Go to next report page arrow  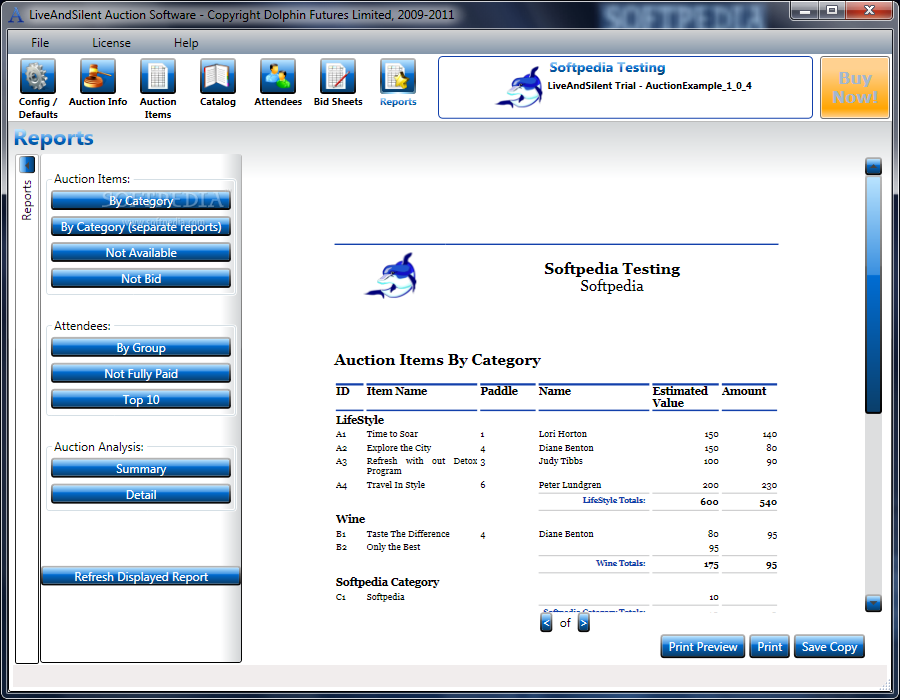click(583, 623)
